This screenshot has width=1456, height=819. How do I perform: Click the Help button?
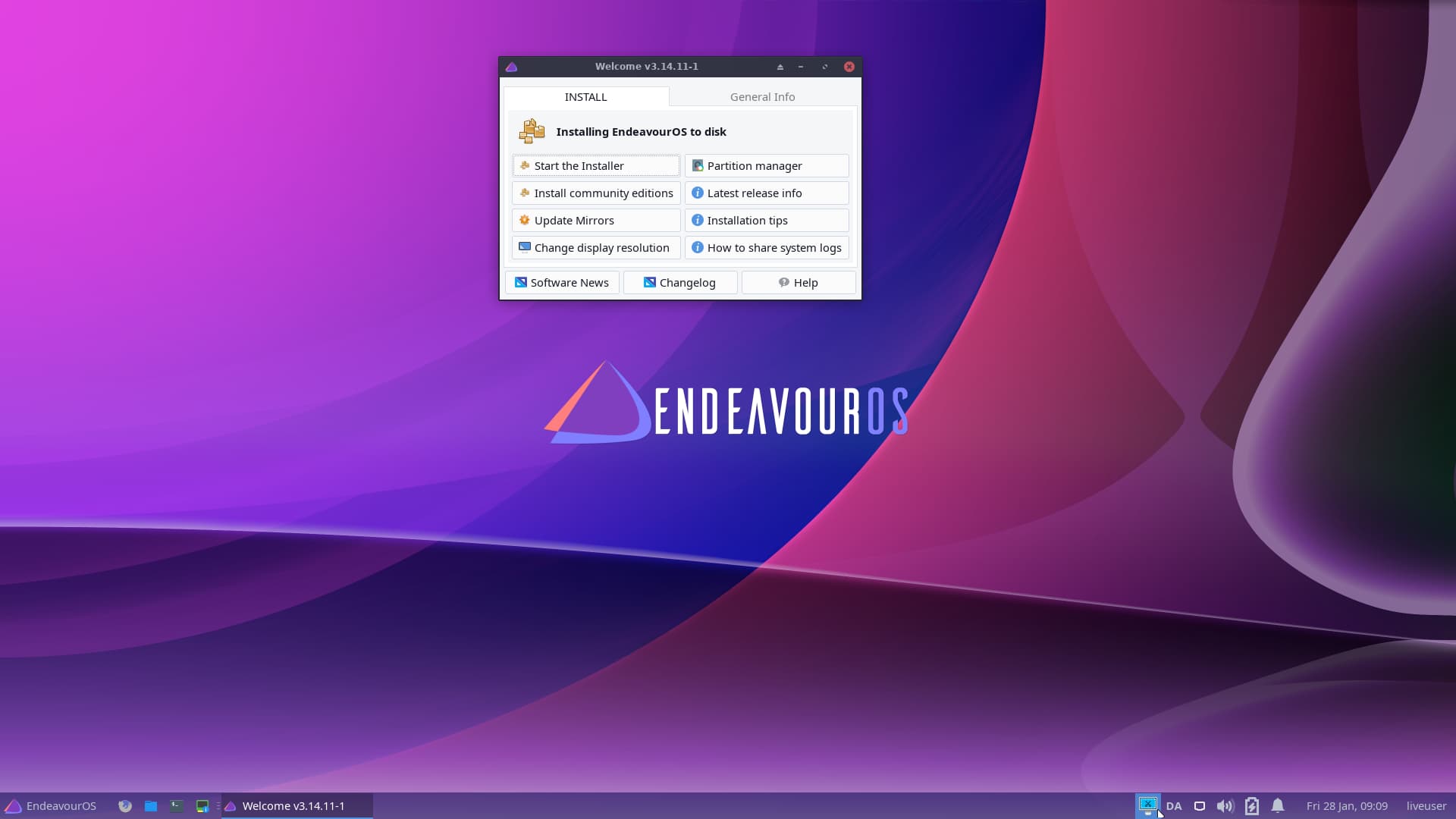(x=799, y=282)
